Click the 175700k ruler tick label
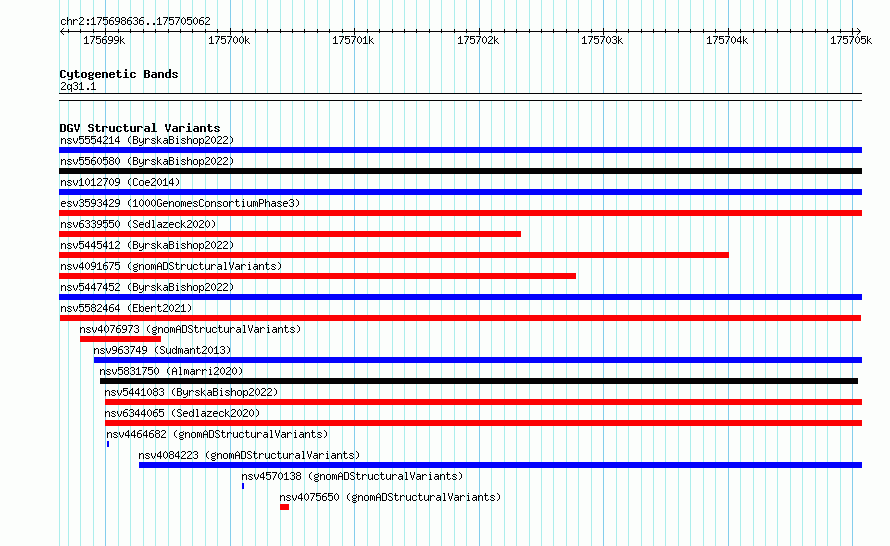This screenshot has height=546, width=890. pos(229,40)
